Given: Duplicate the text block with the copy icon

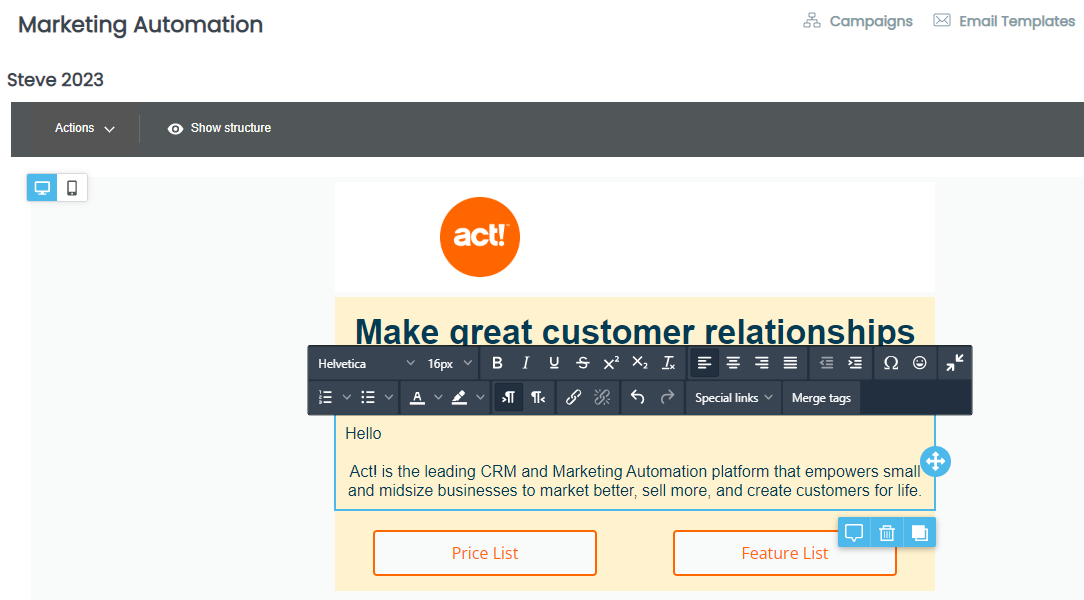Looking at the screenshot, I should [918, 532].
